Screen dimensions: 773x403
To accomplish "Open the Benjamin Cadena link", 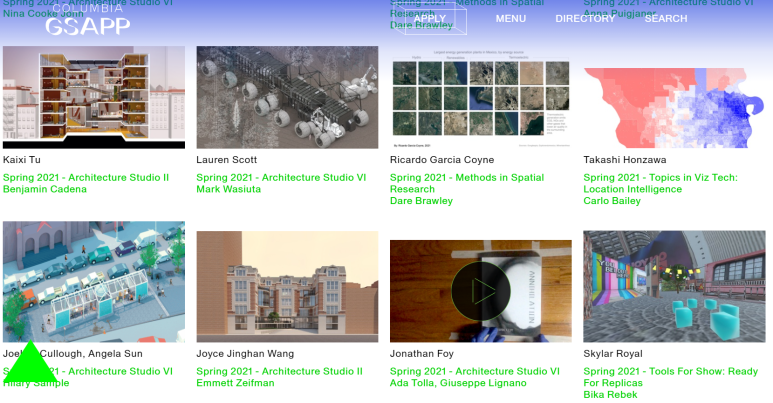I will pyautogui.click(x=45, y=189).
